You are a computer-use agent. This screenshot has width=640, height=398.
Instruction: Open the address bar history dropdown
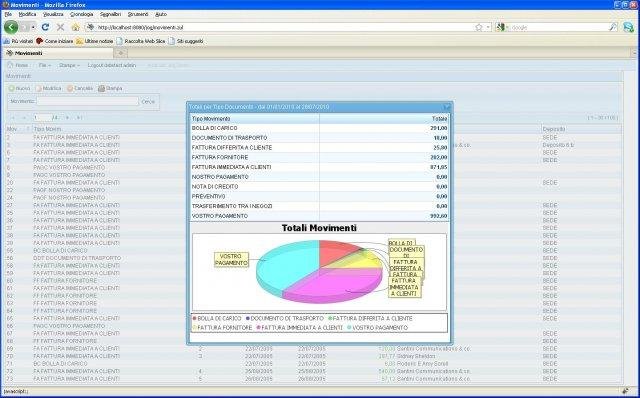click(488, 27)
